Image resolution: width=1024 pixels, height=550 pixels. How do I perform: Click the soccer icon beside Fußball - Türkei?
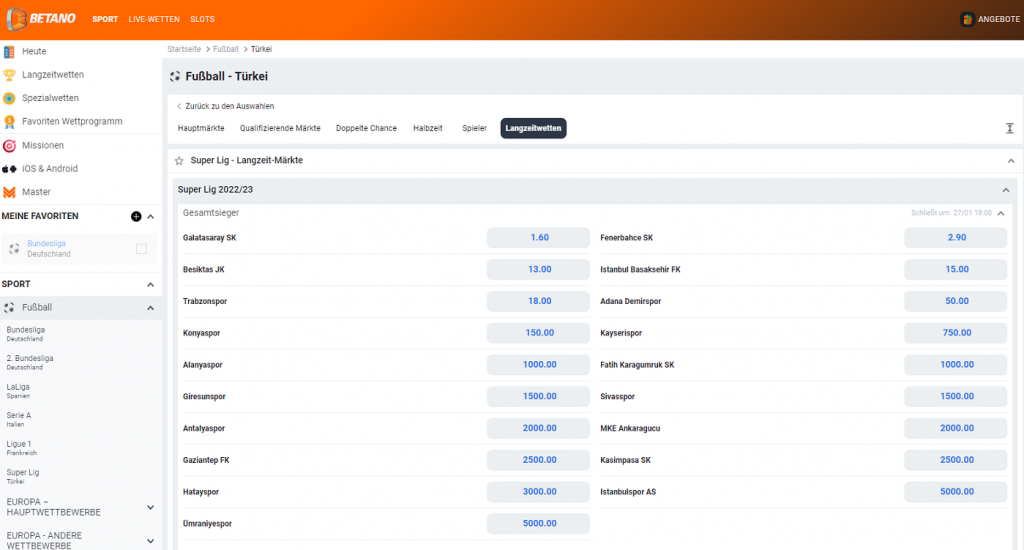175,76
